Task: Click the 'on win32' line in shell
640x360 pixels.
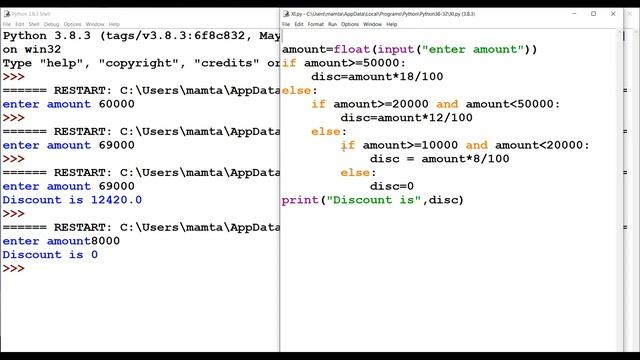Action: point(32,49)
